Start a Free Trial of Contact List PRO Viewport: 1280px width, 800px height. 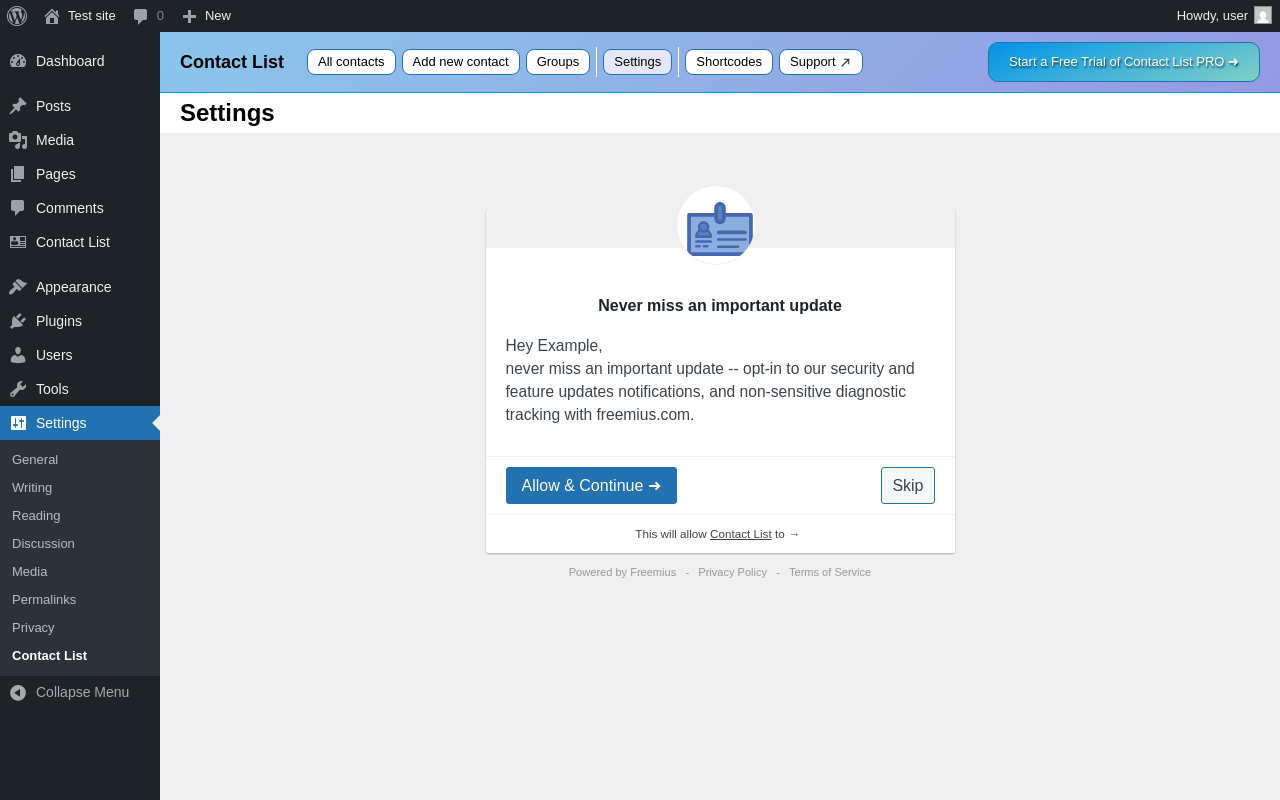pyautogui.click(x=1124, y=62)
